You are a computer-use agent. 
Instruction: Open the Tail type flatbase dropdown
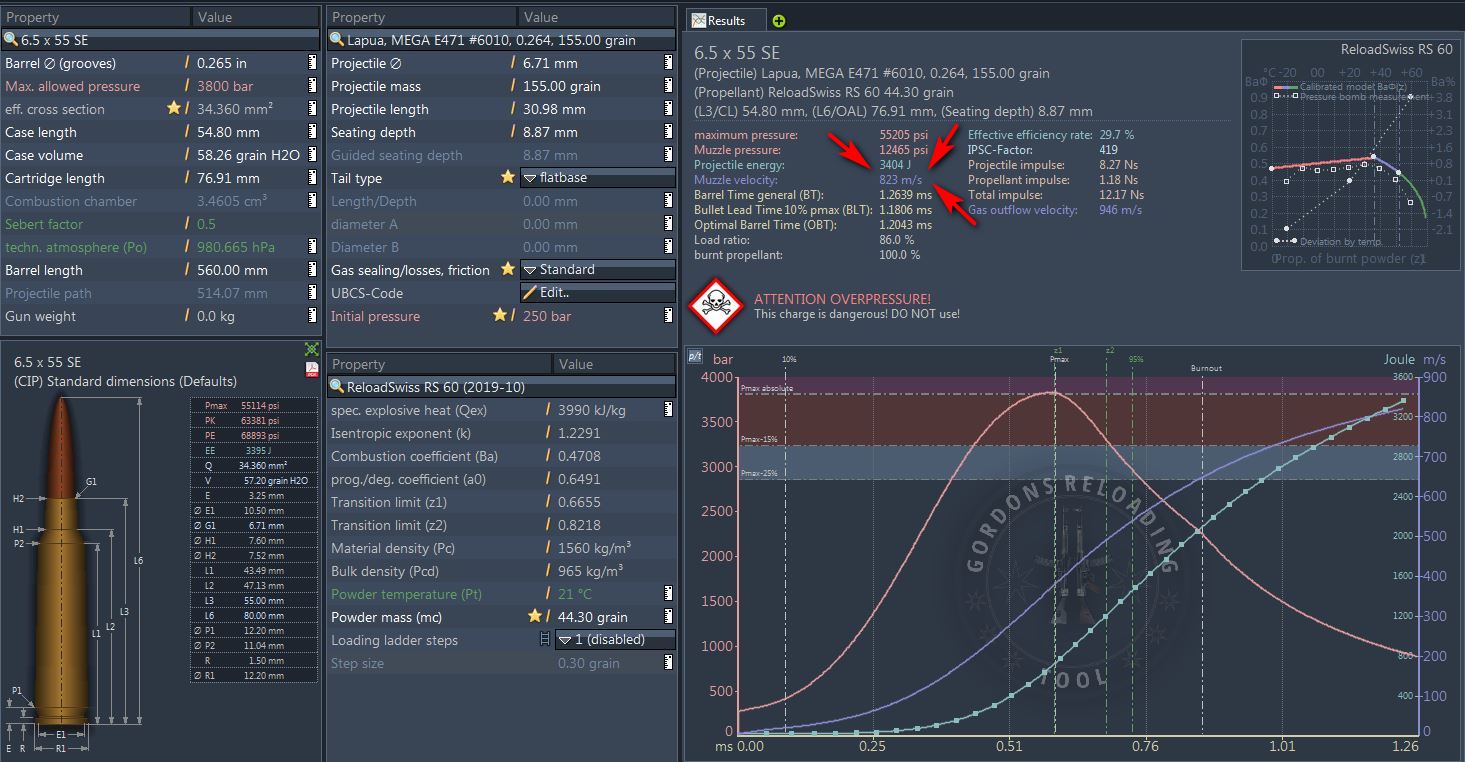tap(598, 178)
